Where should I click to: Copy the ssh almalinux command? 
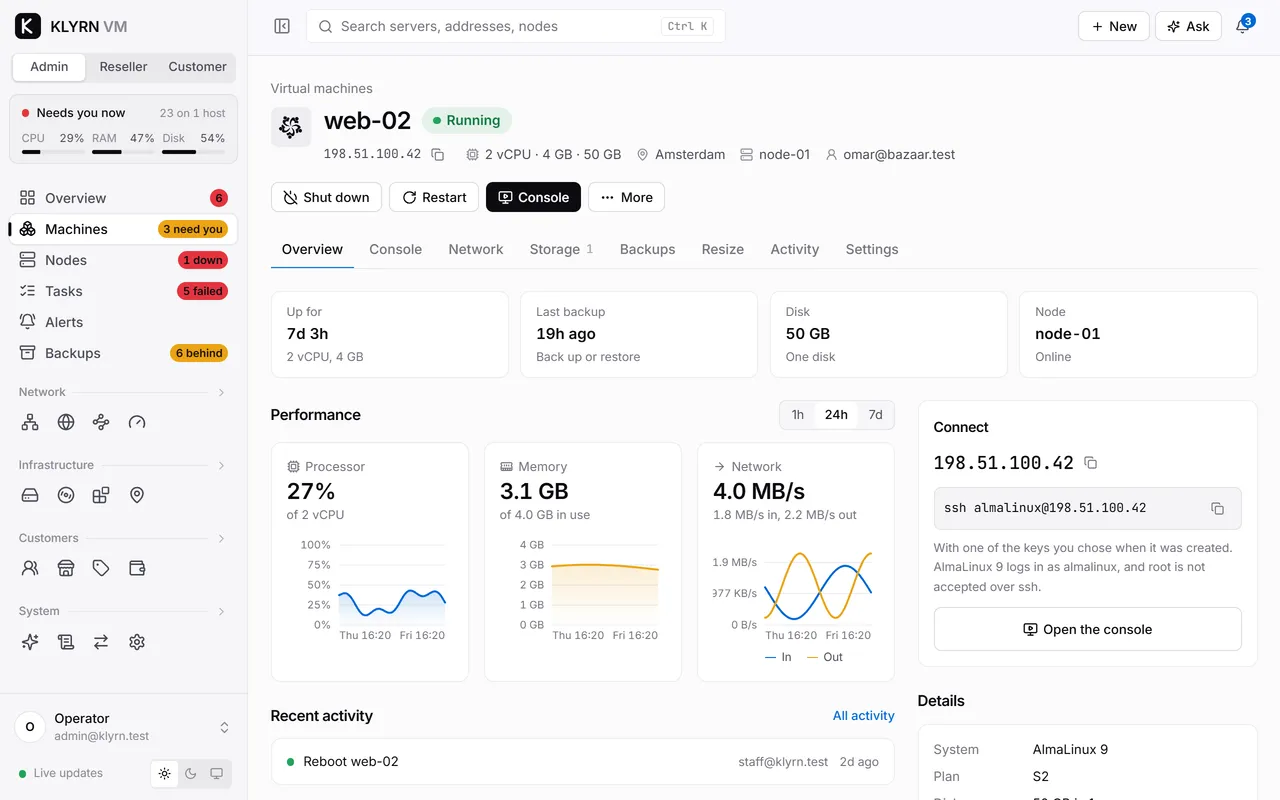click(x=1217, y=508)
